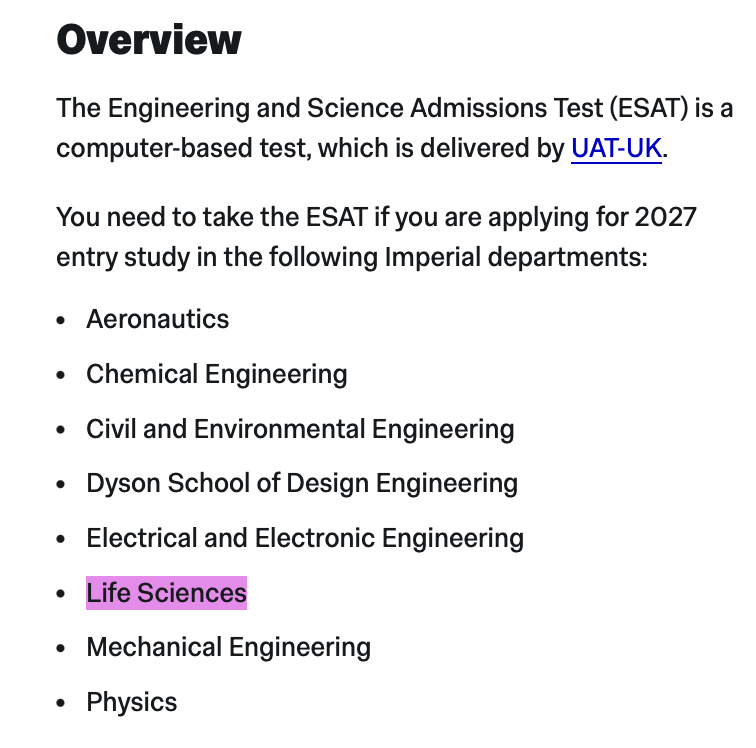Click Civil and Environmental Engineering entry
This screenshot has height=748, width=756.
pos(300,429)
